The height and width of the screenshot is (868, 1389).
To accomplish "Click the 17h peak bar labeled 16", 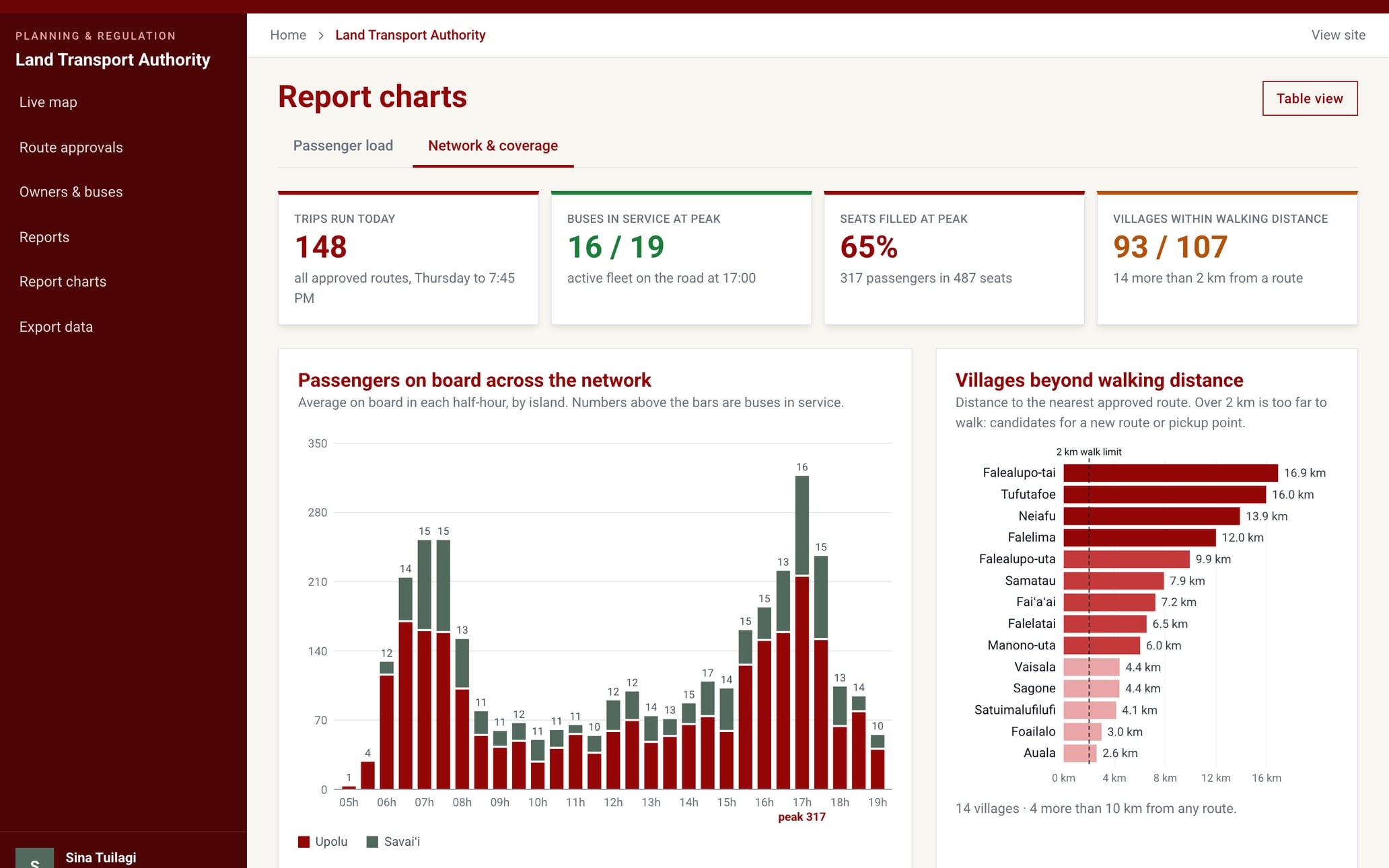I will point(802,632).
